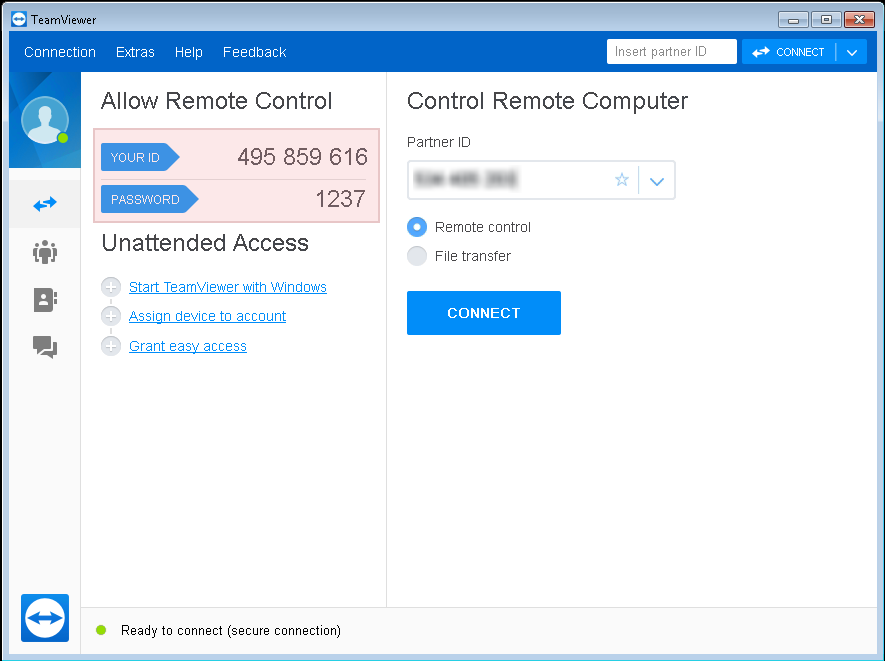The height and width of the screenshot is (661, 885).
Task: Click the Insert partner ID field
Action: pos(672,51)
